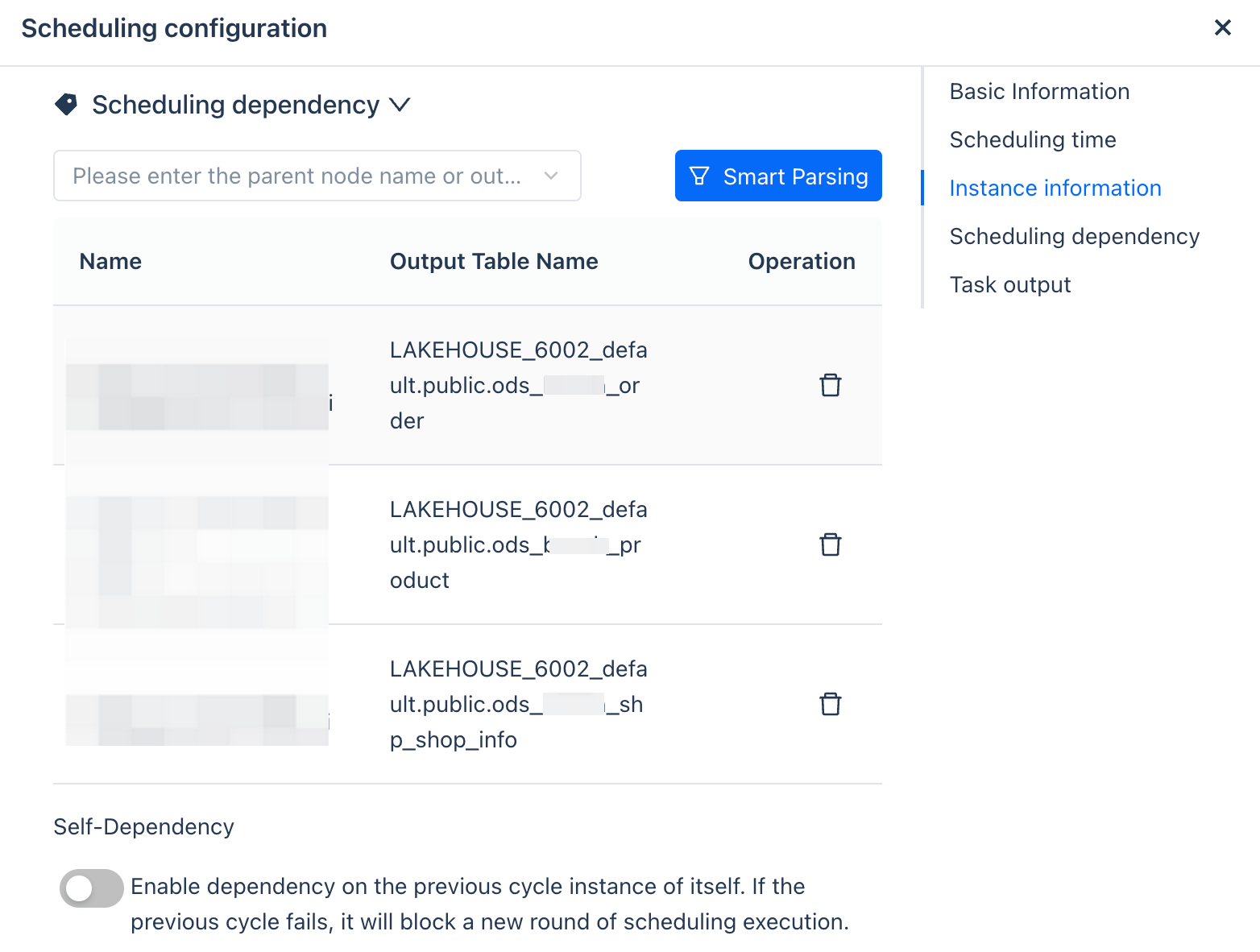Delete the ods order dependency row
Viewport: 1260px width, 952px height.
830,385
